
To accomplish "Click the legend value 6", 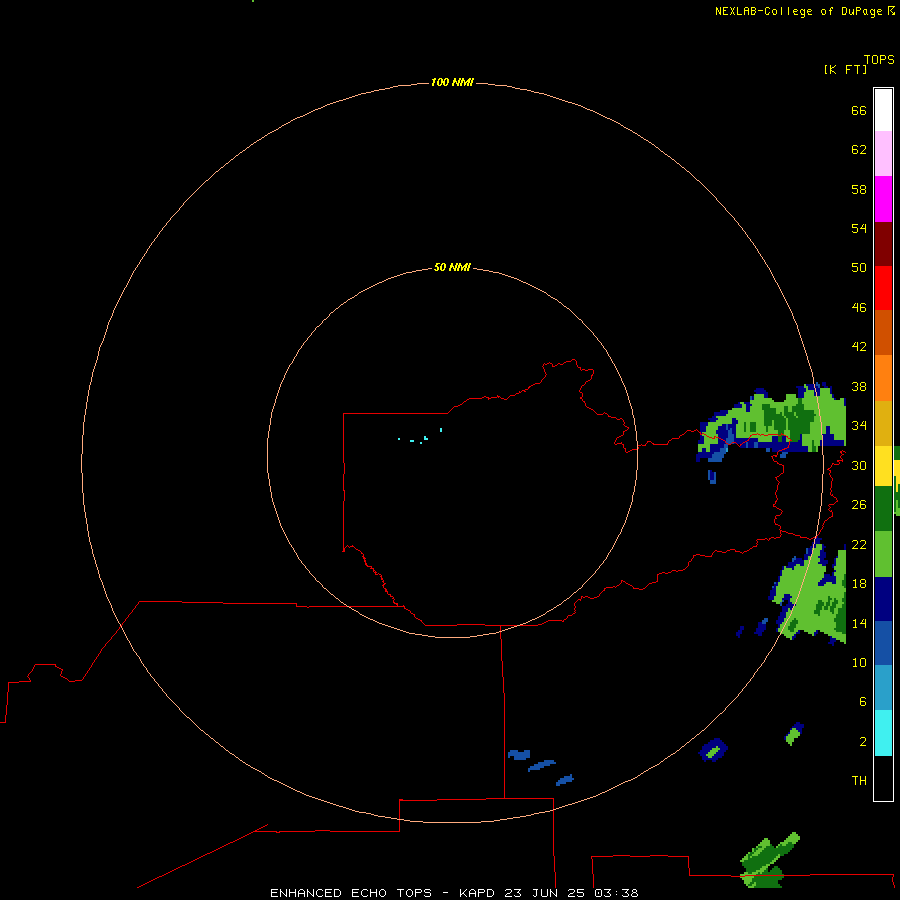I will click(x=863, y=701).
